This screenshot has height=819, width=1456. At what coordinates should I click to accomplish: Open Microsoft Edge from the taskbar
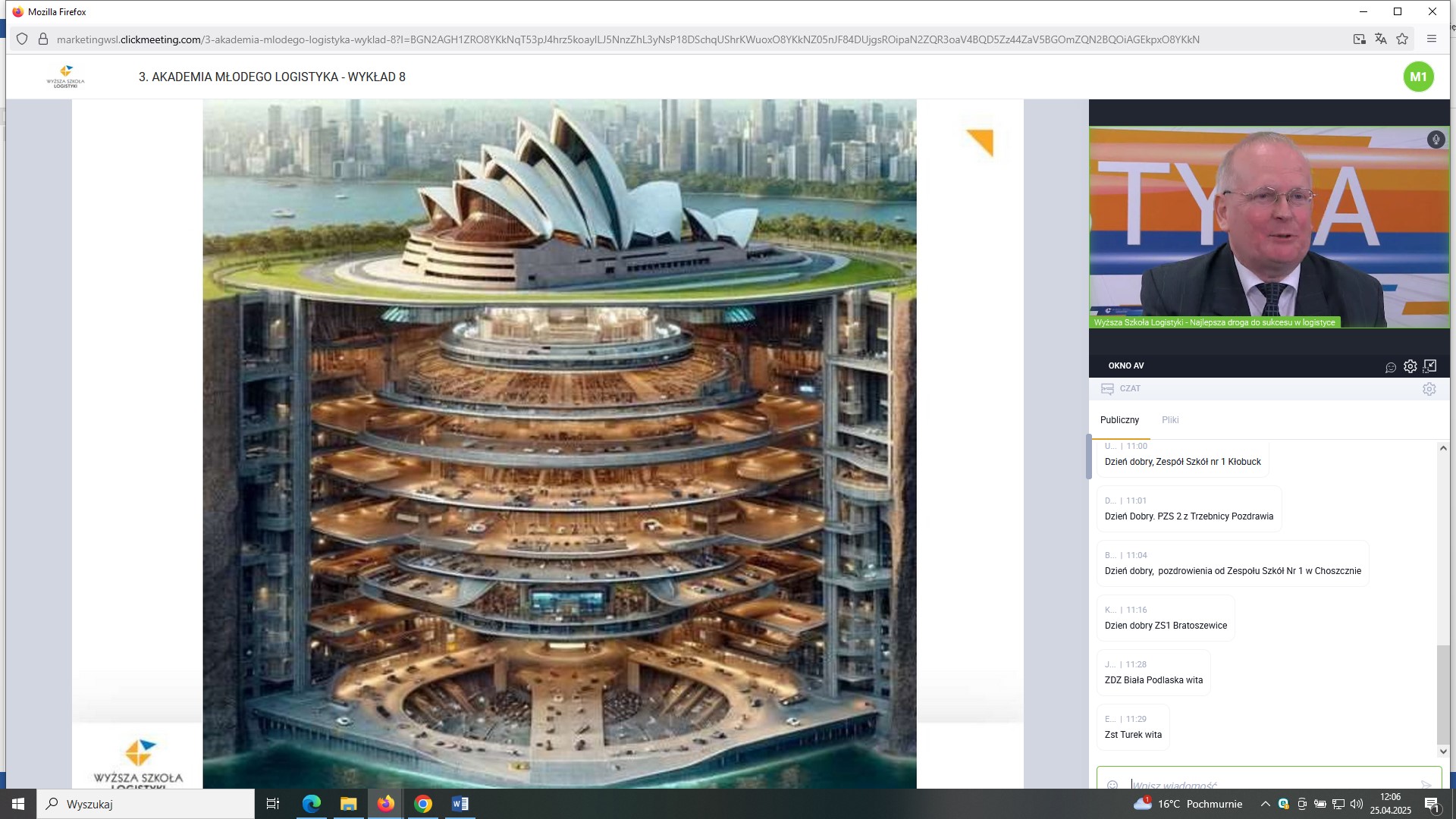[311, 804]
